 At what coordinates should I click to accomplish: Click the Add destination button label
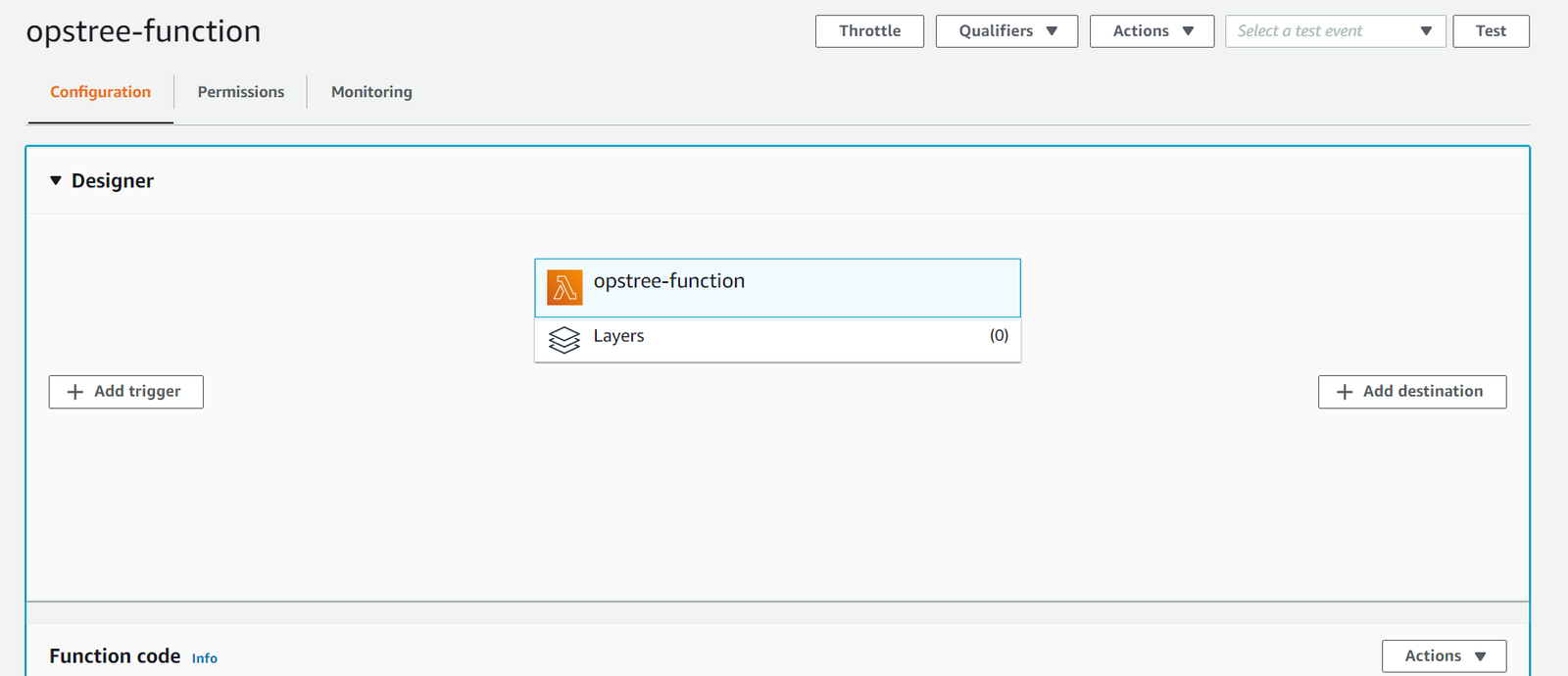(x=1423, y=392)
